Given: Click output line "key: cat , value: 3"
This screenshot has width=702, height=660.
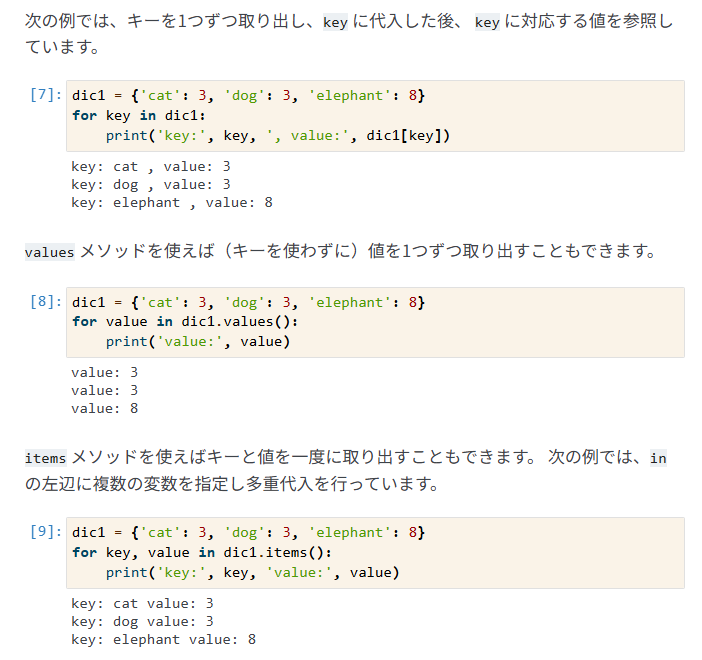Looking at the screenshot, I should click(150, 166).
